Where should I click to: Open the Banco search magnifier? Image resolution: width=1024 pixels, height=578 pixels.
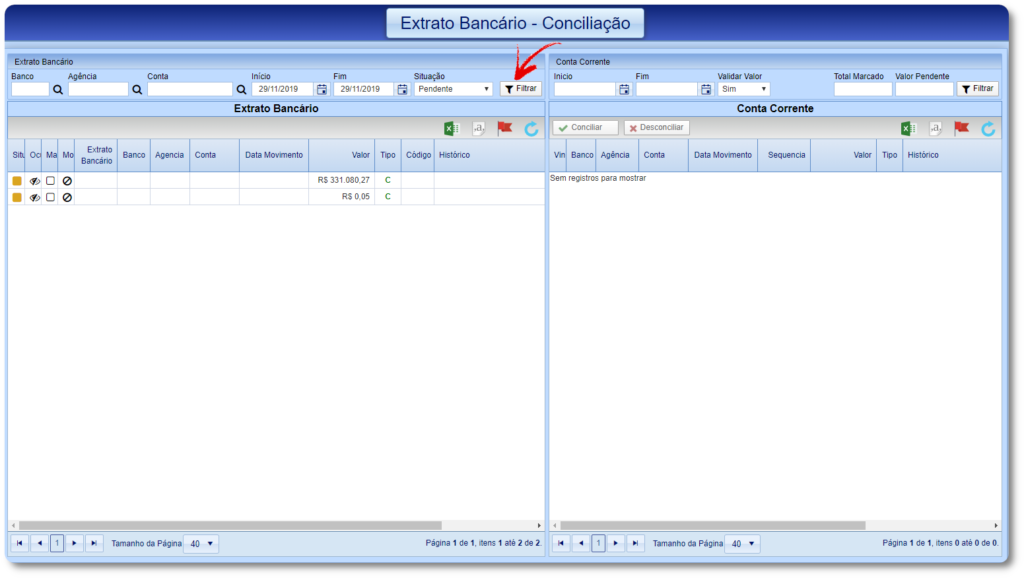[58, 89]
